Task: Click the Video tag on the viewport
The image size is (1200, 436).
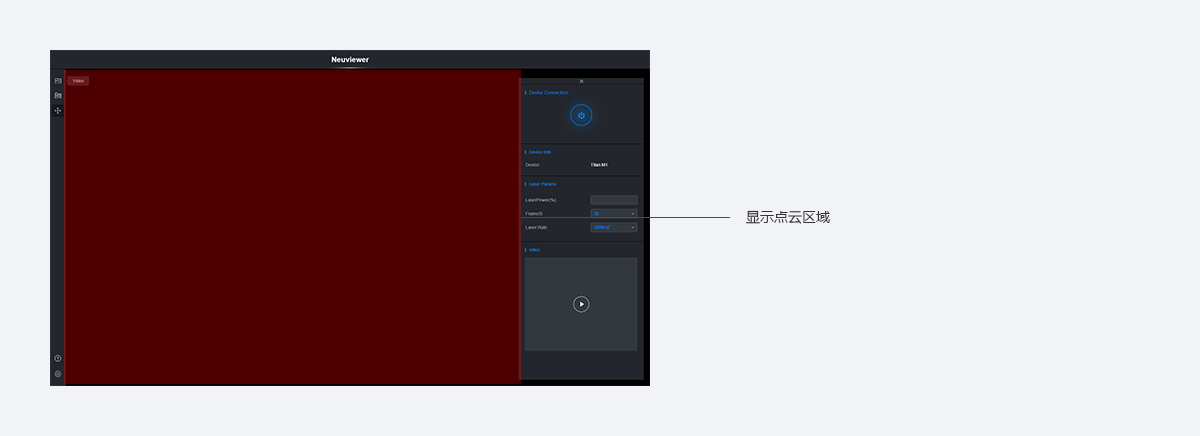Action: pos(78,80)
